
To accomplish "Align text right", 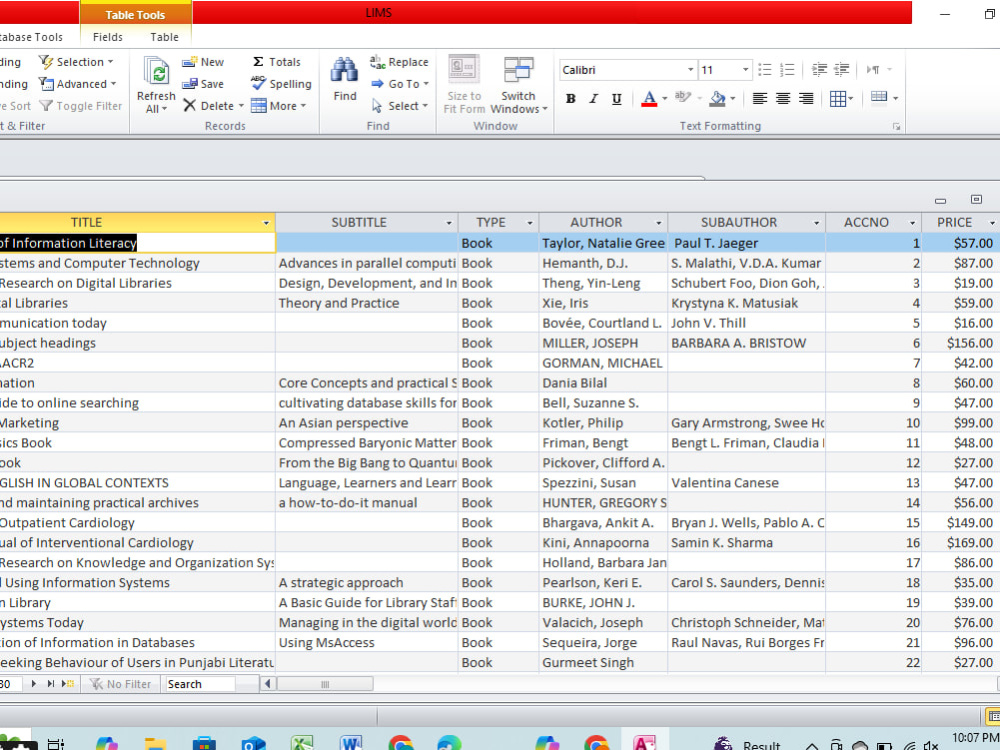I will 806,98.
